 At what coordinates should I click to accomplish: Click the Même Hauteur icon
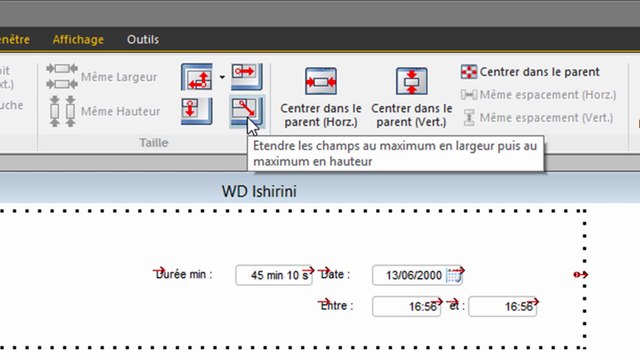point(62,111)
